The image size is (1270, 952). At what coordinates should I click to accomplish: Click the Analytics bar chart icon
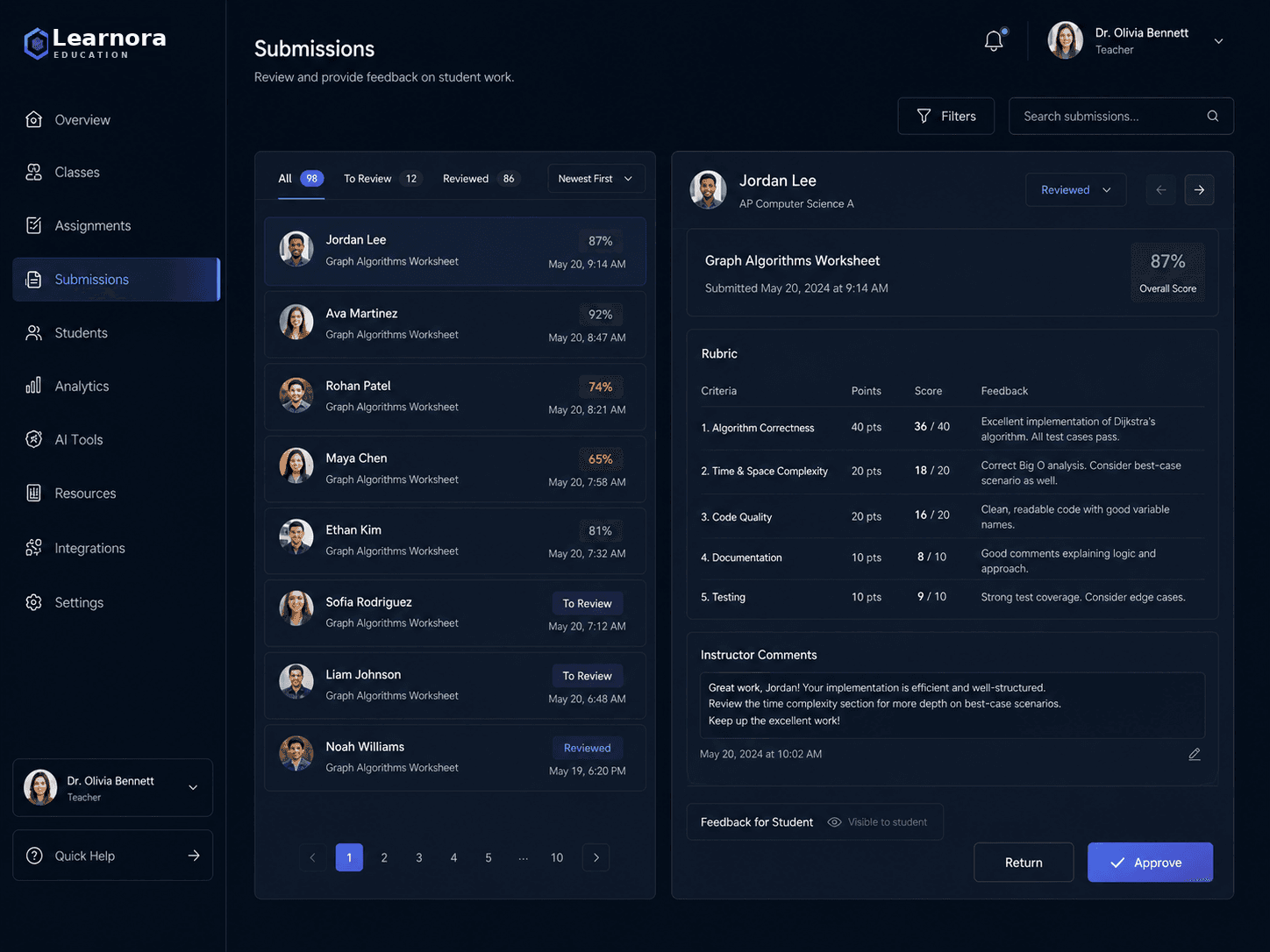click(x=34, y=386)
